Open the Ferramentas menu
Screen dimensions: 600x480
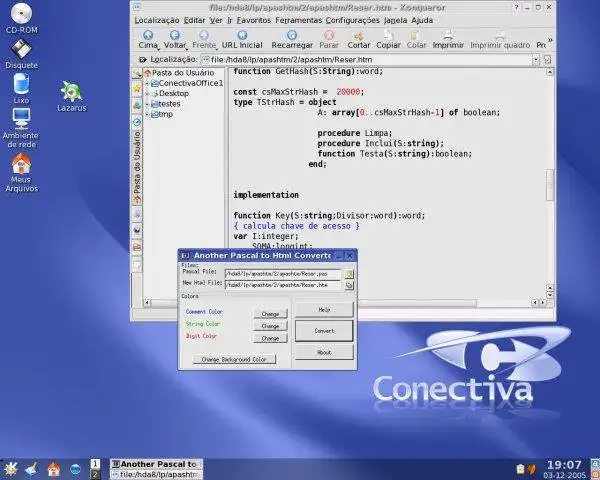[x=298, y=20]
